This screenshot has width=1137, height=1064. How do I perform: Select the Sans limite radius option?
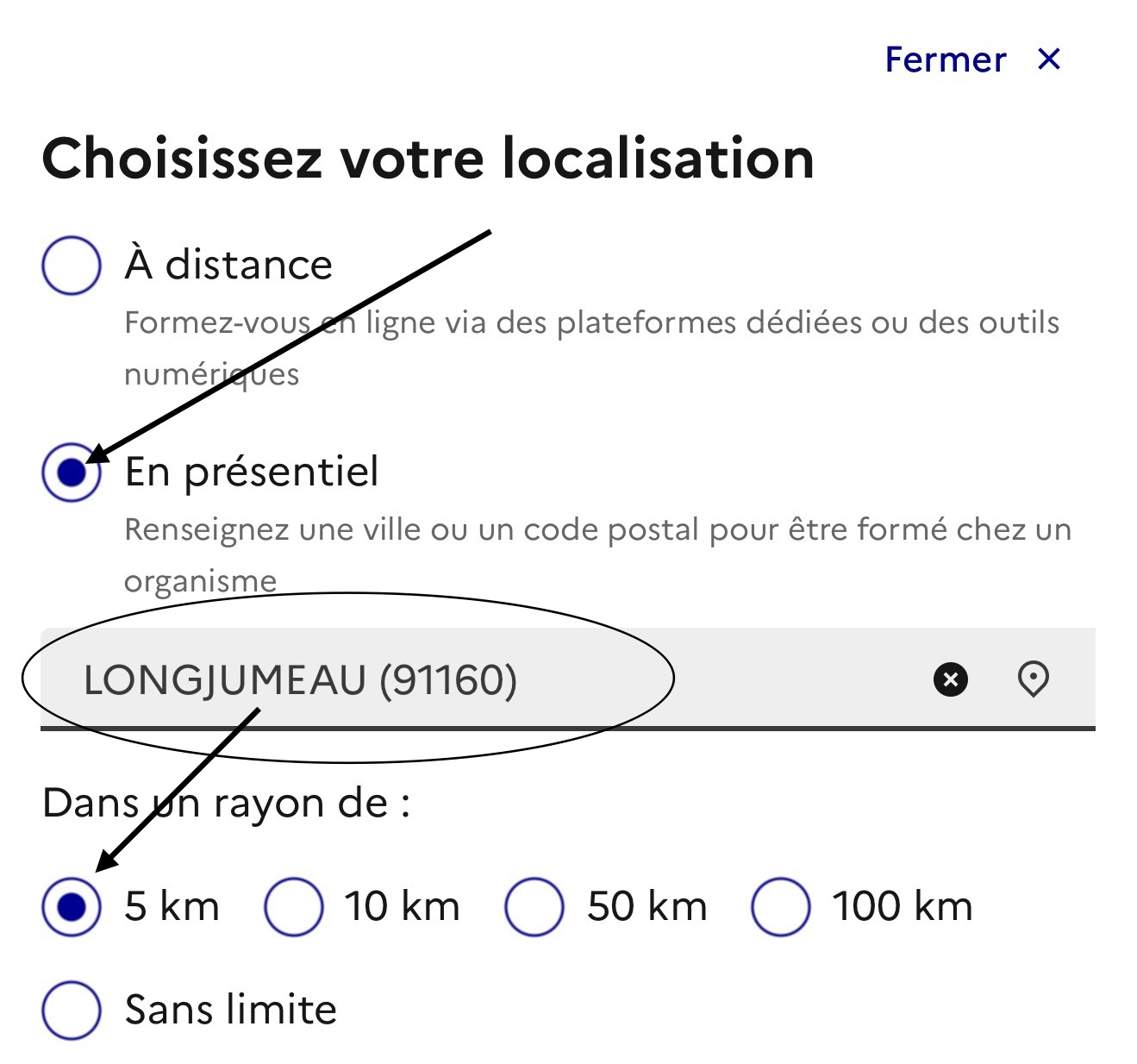click(x=71, y=1009)
